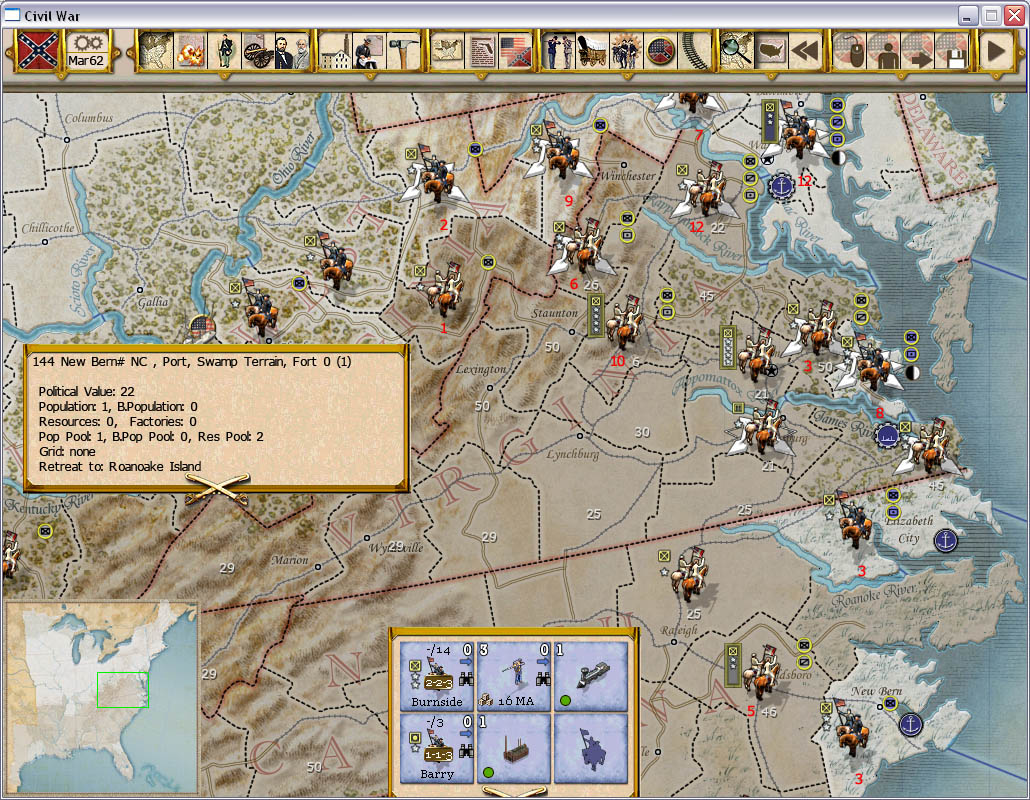Viewport: 1030px width, 800px height.
Task: Click blue move arrow on Burnside card
Action: 466,662
